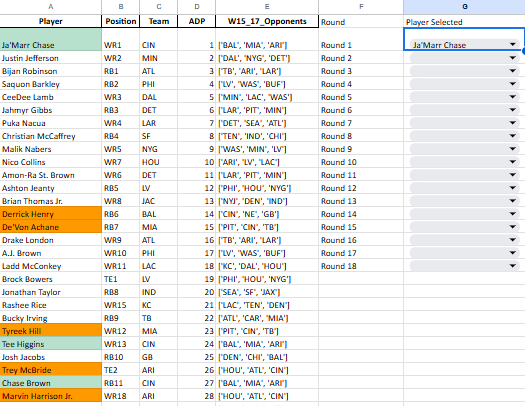This screenshot has width=525, height=406.
Task: Open the Round 14 dropdown arrow
Action: 512,214
